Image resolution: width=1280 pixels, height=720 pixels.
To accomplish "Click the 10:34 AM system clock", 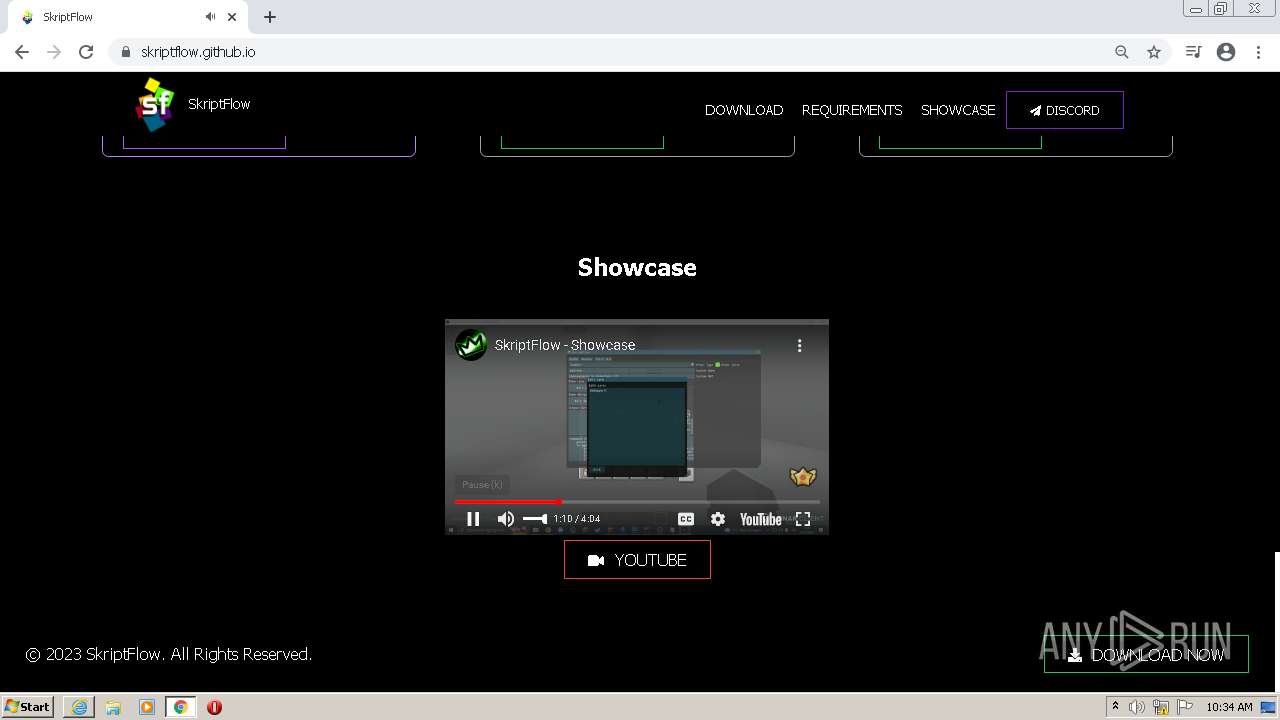I will (x=1229, y=707).
